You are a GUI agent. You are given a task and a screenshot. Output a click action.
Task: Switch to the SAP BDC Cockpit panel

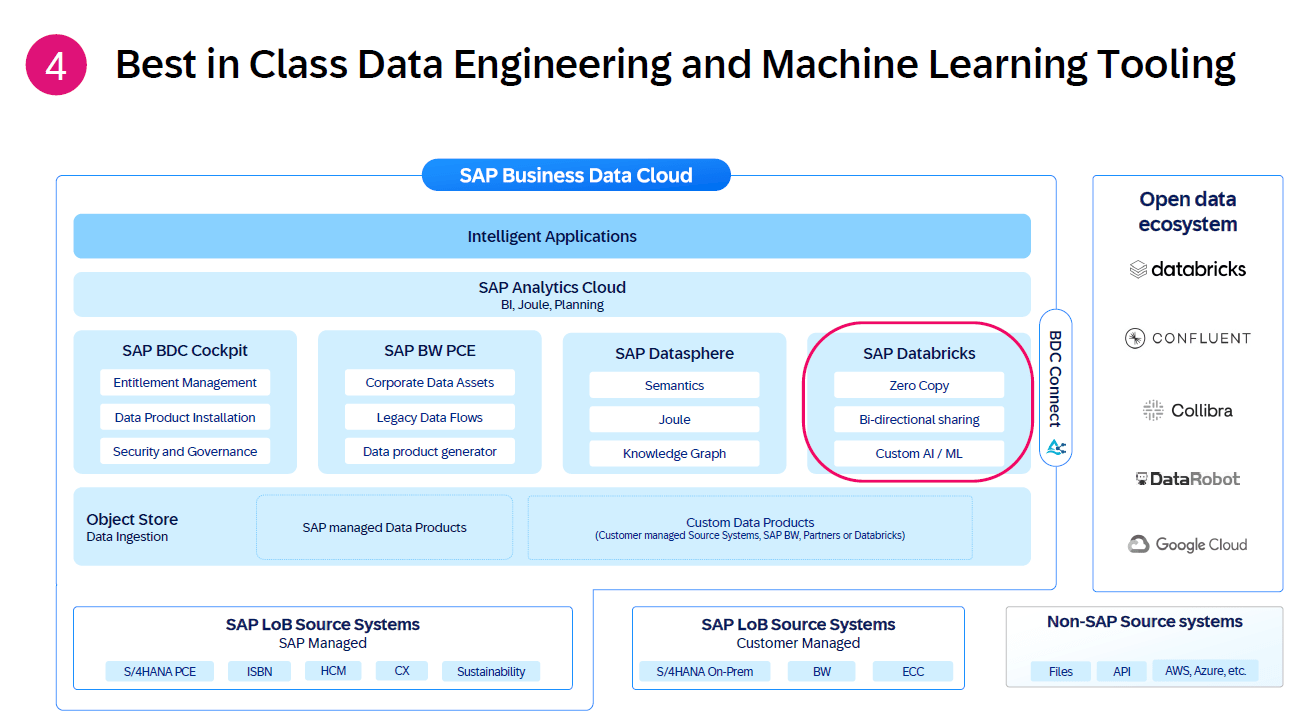pos(185,350)
